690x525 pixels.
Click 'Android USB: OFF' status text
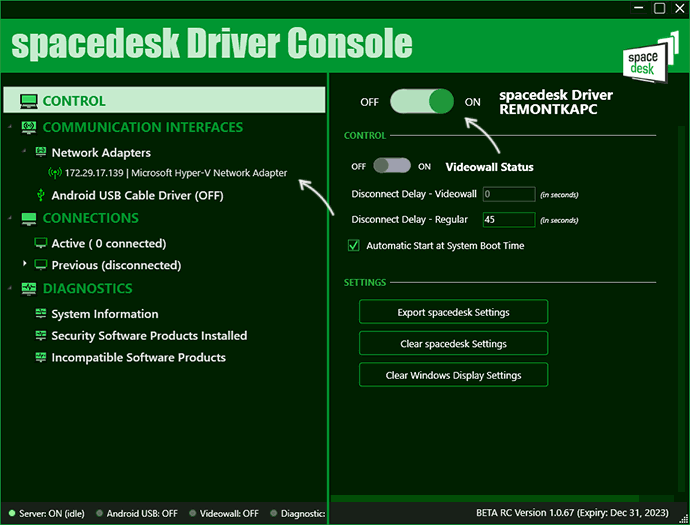point(142,514)
